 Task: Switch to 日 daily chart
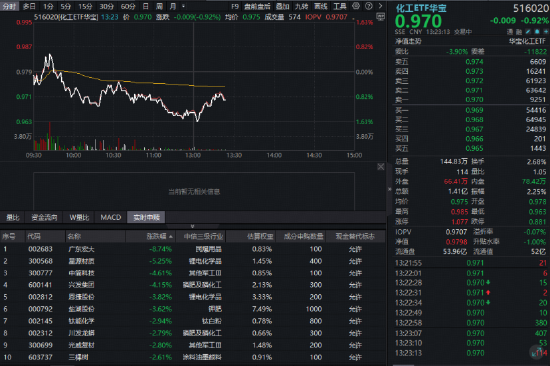click(146, 6)
